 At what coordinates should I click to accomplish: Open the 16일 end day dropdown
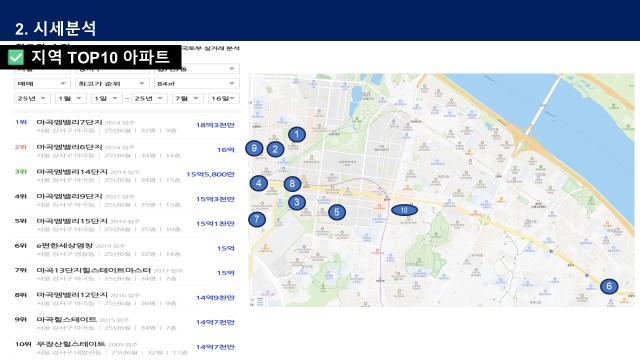pos(224,98)
